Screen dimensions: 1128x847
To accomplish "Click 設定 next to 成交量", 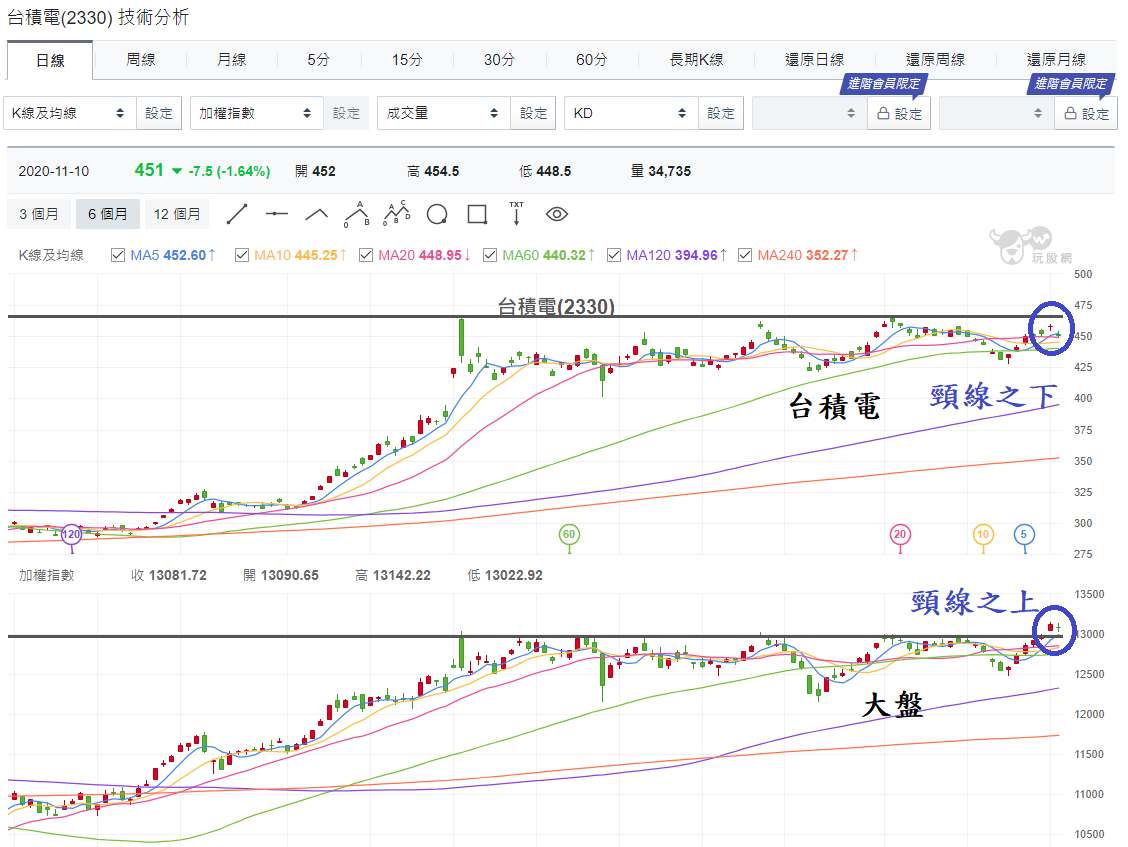I will point(533,114).
